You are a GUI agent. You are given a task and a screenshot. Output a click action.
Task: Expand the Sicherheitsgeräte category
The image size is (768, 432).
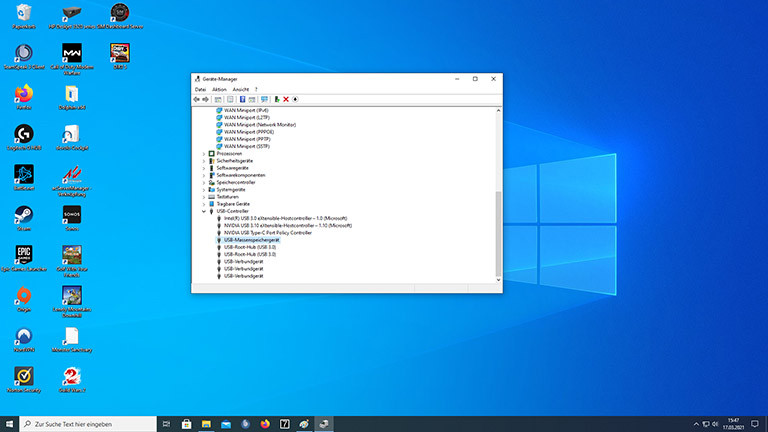click(x=204, y=160)
